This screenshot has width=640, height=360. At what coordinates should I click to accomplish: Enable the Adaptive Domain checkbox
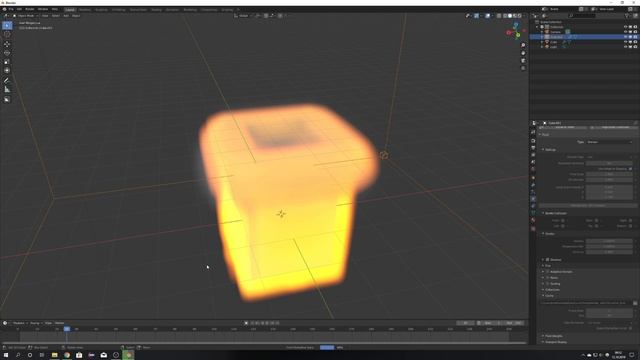[548, 272]
